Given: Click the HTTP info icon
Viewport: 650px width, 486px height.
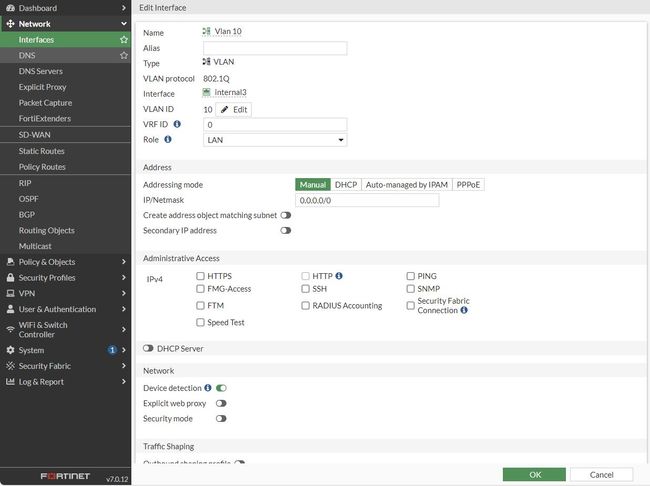Looking at the screenshot, I should [x=339, y=276].
